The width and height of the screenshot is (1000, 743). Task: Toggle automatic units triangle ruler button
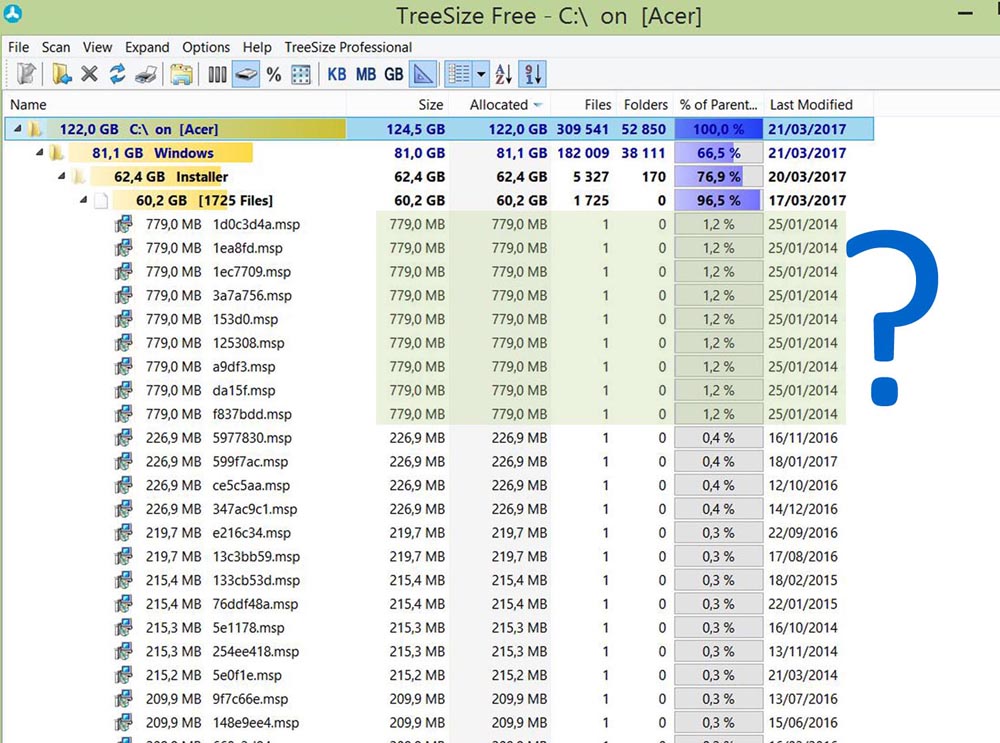click(x=423, y=74)
